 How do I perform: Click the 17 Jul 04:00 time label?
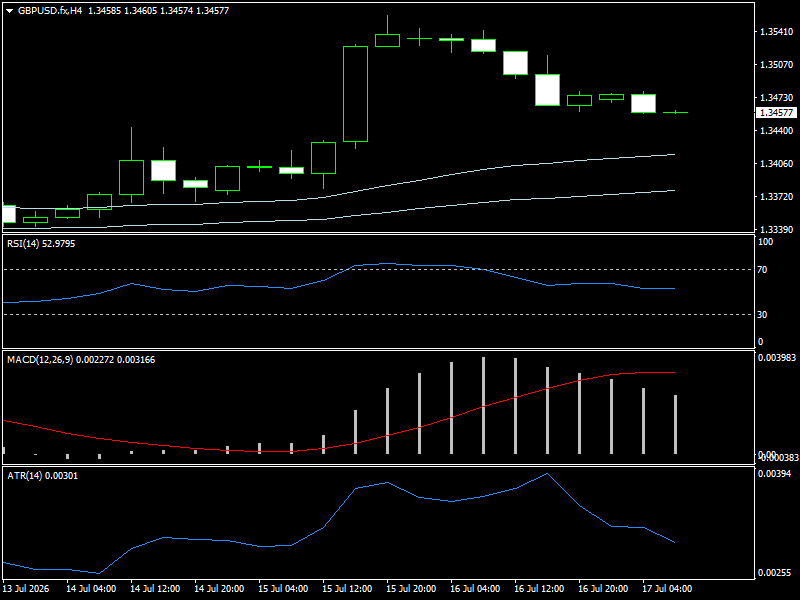point(667,588)
